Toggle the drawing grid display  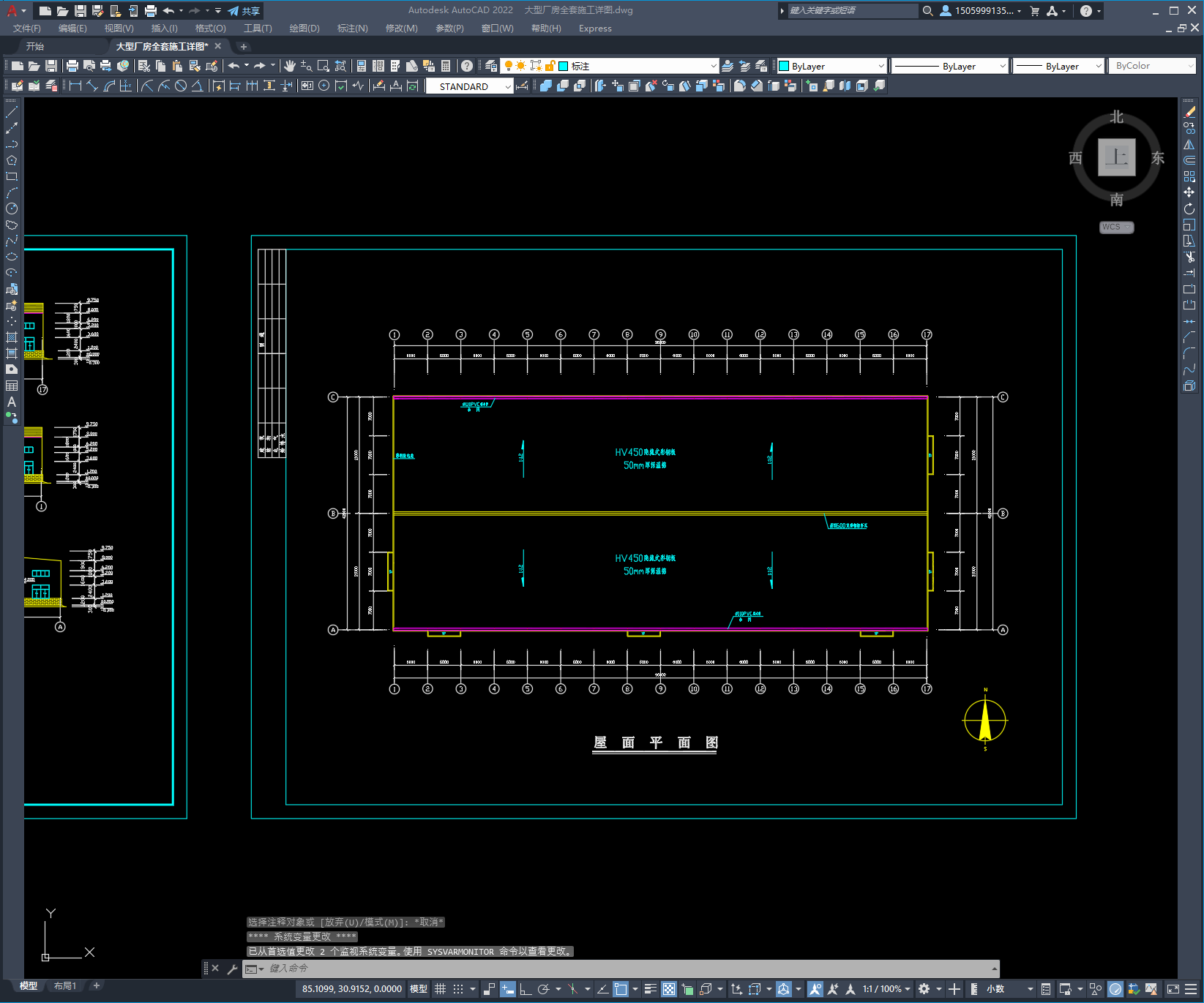click(440, 989)
